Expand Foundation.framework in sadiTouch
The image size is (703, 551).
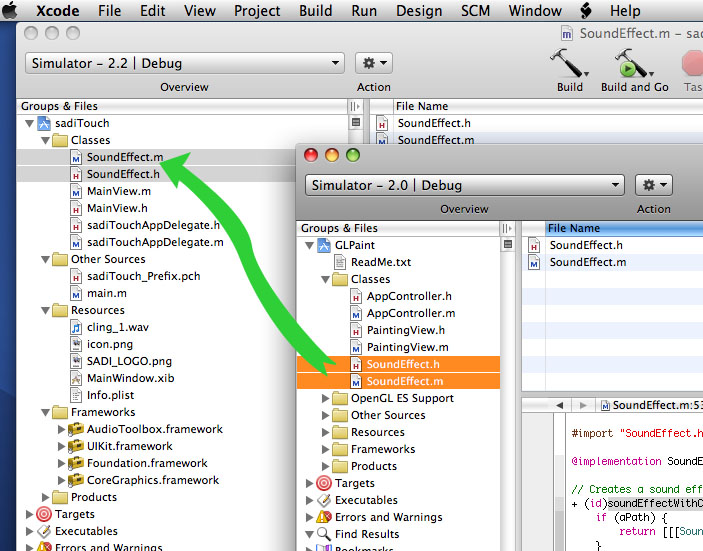(x=61, y=463)
